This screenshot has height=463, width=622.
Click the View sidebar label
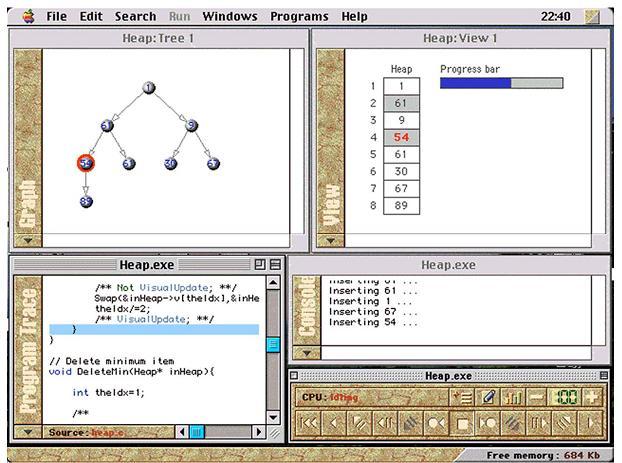pyautogui.click(x=330, y=205)
